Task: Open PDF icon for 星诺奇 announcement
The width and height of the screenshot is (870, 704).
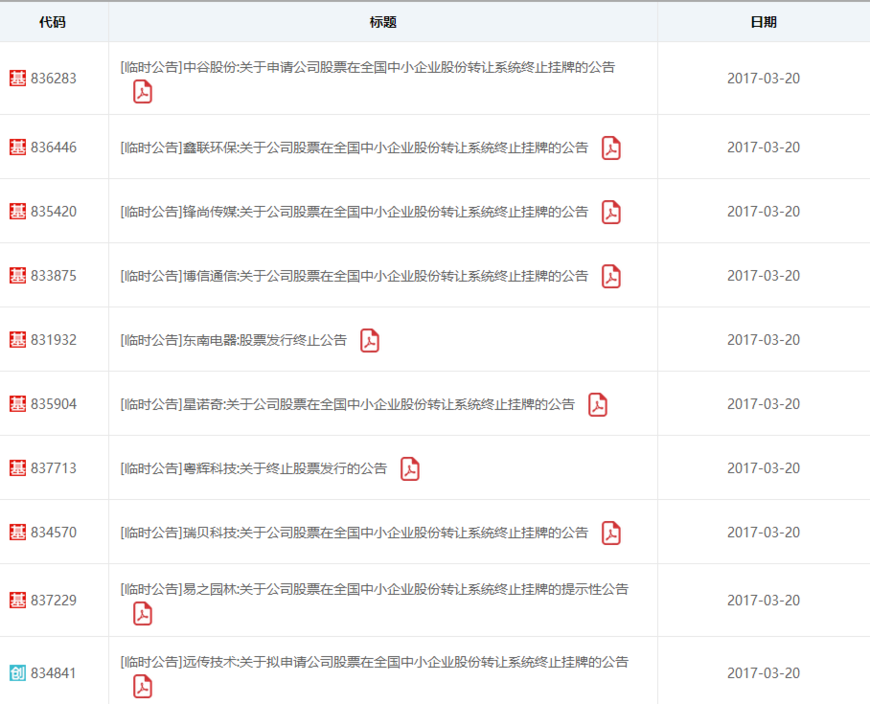Action: tap(598, 405)
